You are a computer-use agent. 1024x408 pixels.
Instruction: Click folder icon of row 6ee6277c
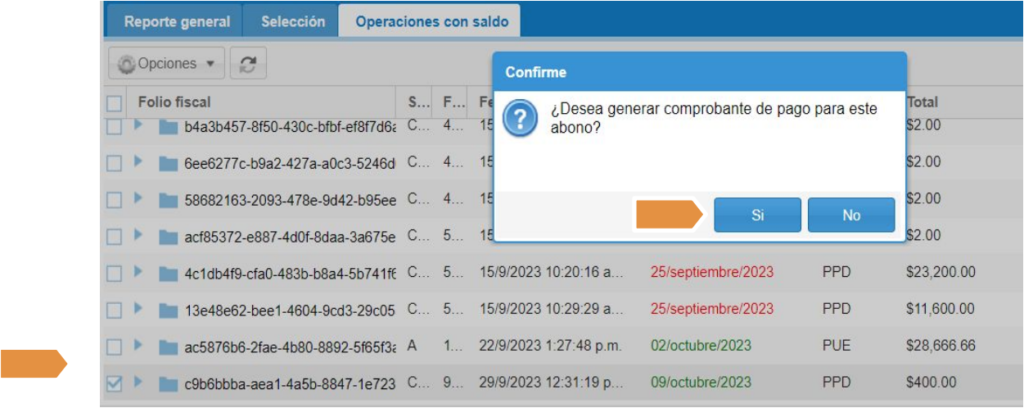point(167,163)
